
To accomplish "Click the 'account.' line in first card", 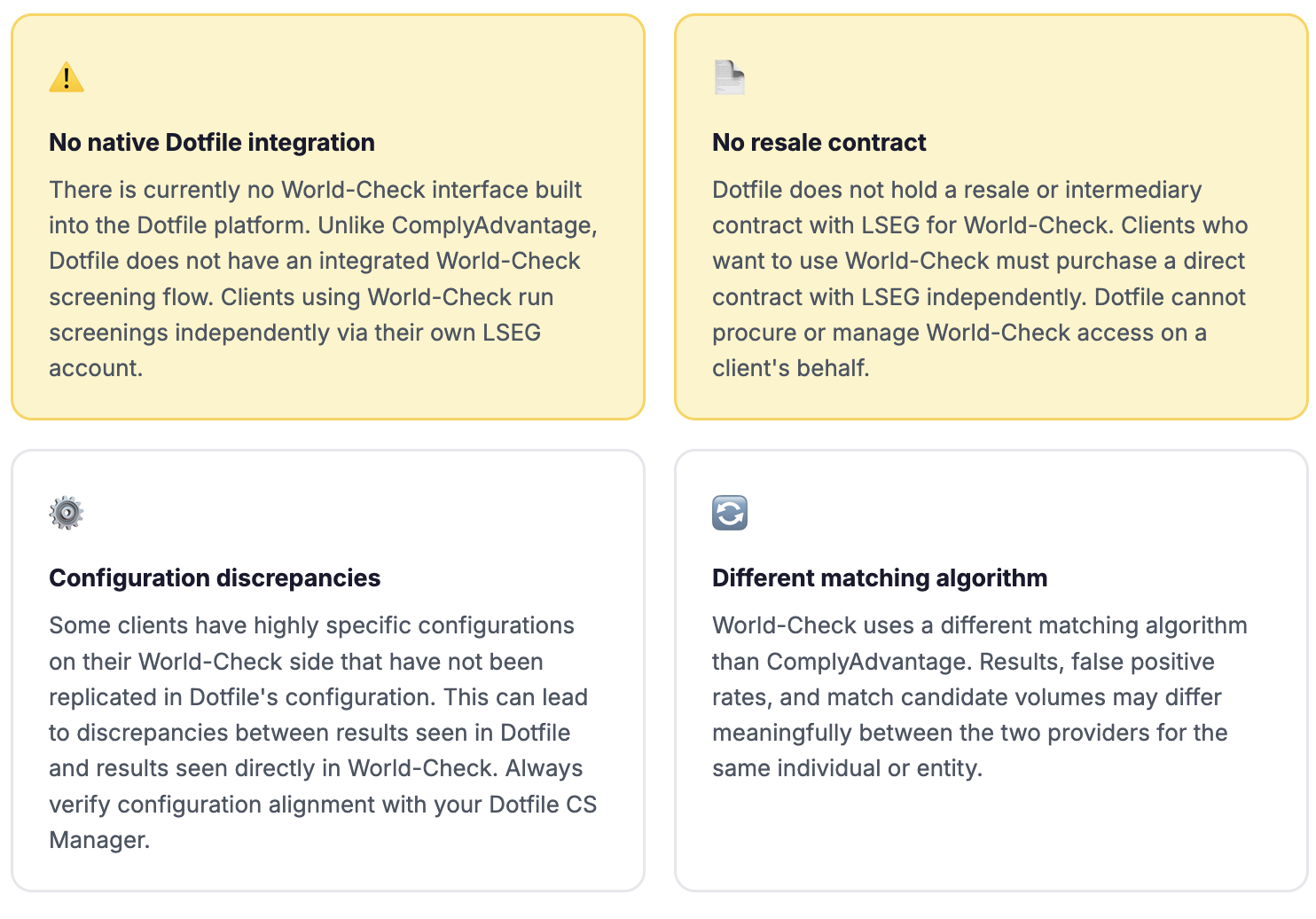I will coord(96,368).
